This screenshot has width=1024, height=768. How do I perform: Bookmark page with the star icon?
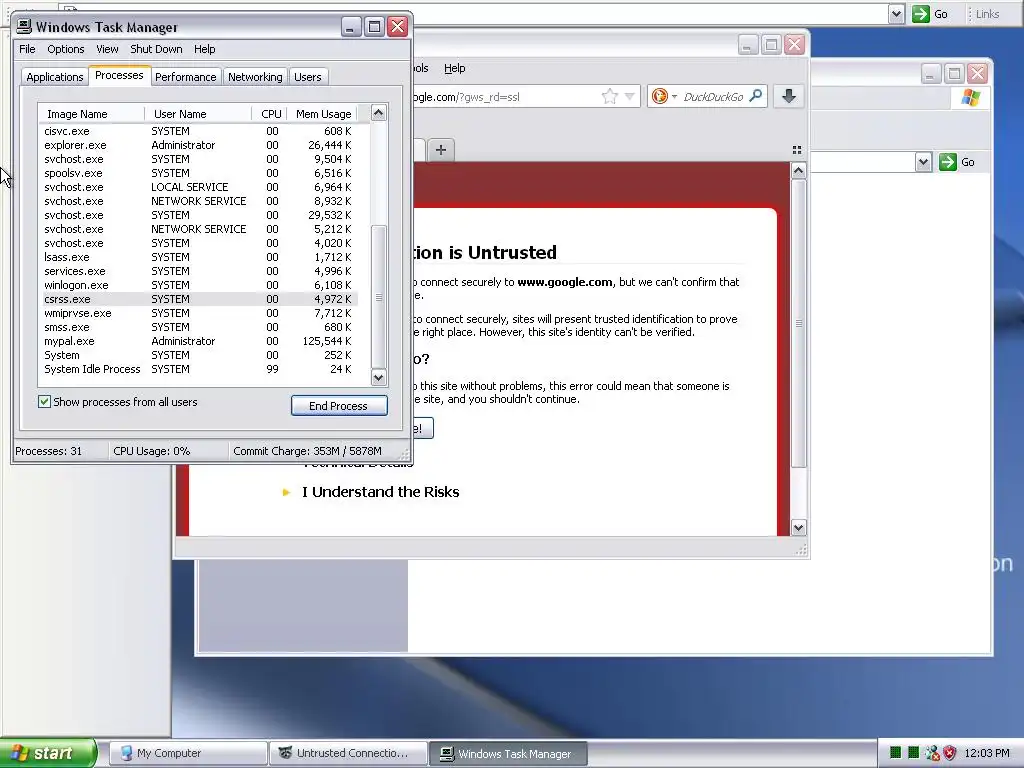click(x=609, y=97)
